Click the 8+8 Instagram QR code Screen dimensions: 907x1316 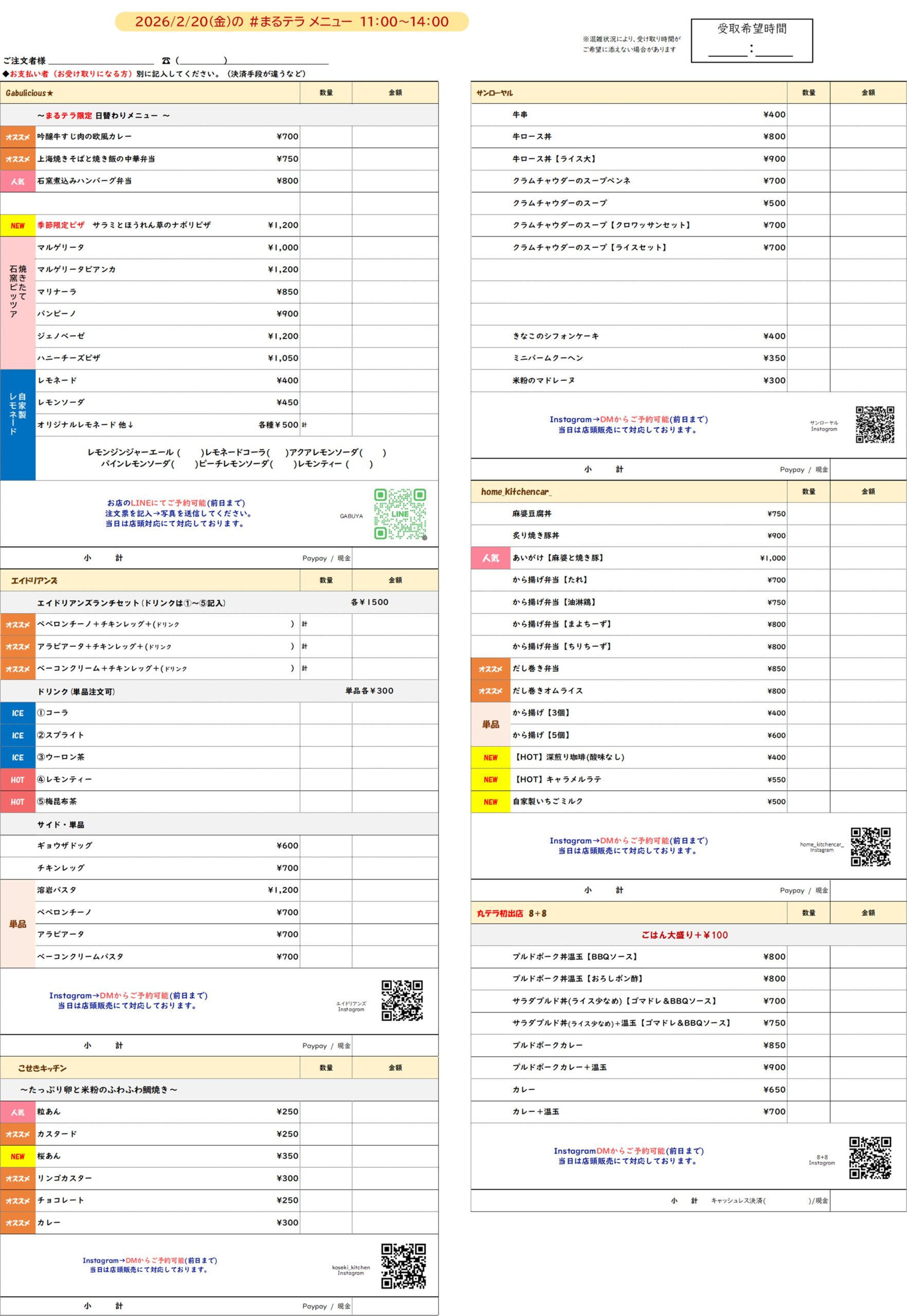(869, 1158)
